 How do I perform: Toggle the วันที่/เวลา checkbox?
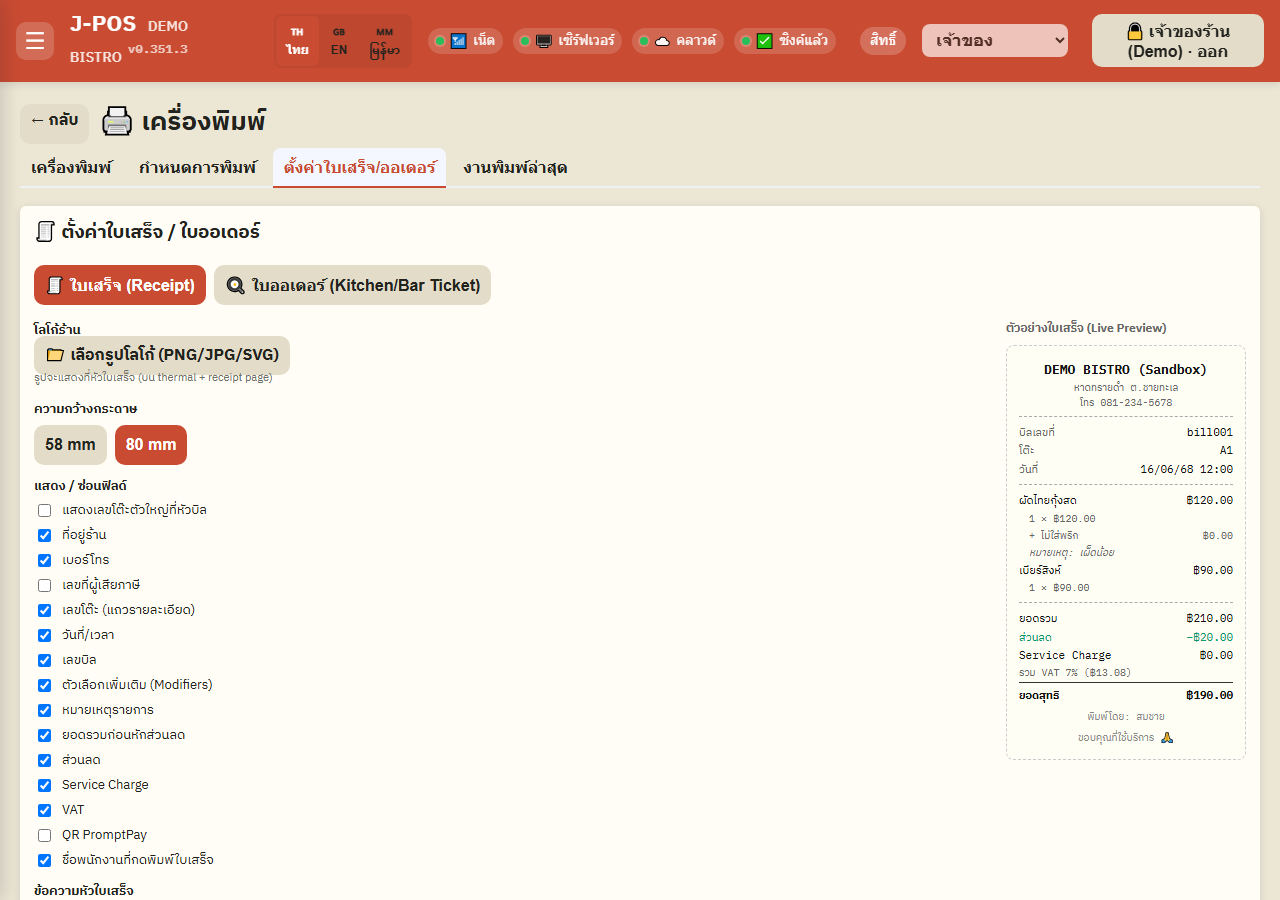coord(44,635)
